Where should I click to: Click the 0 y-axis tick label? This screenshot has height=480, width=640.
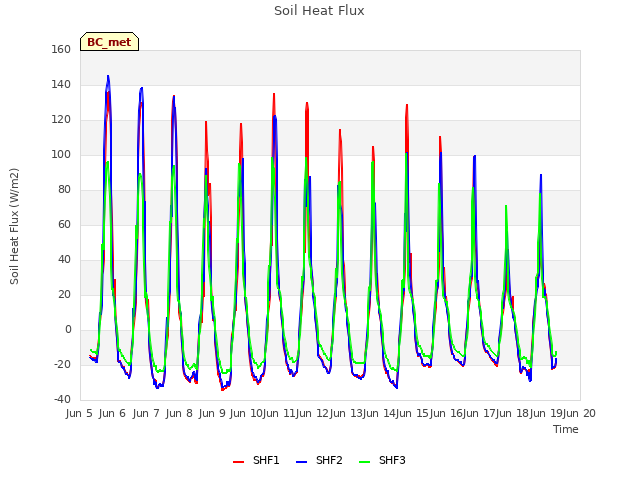click(68, 329)
